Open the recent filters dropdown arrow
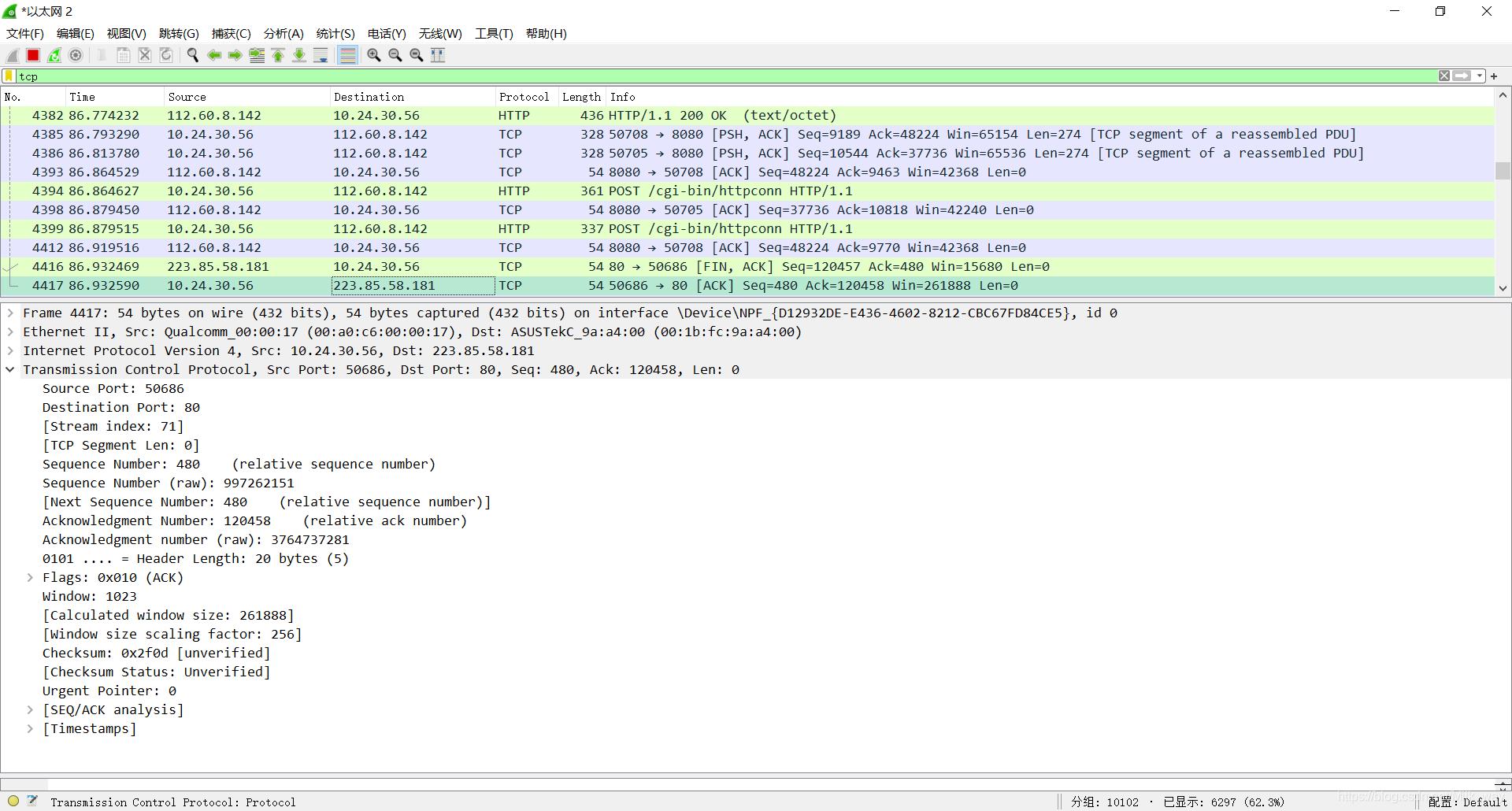Image resolution: width=1512 pixels, height=811 pixels. [1480, 76]
